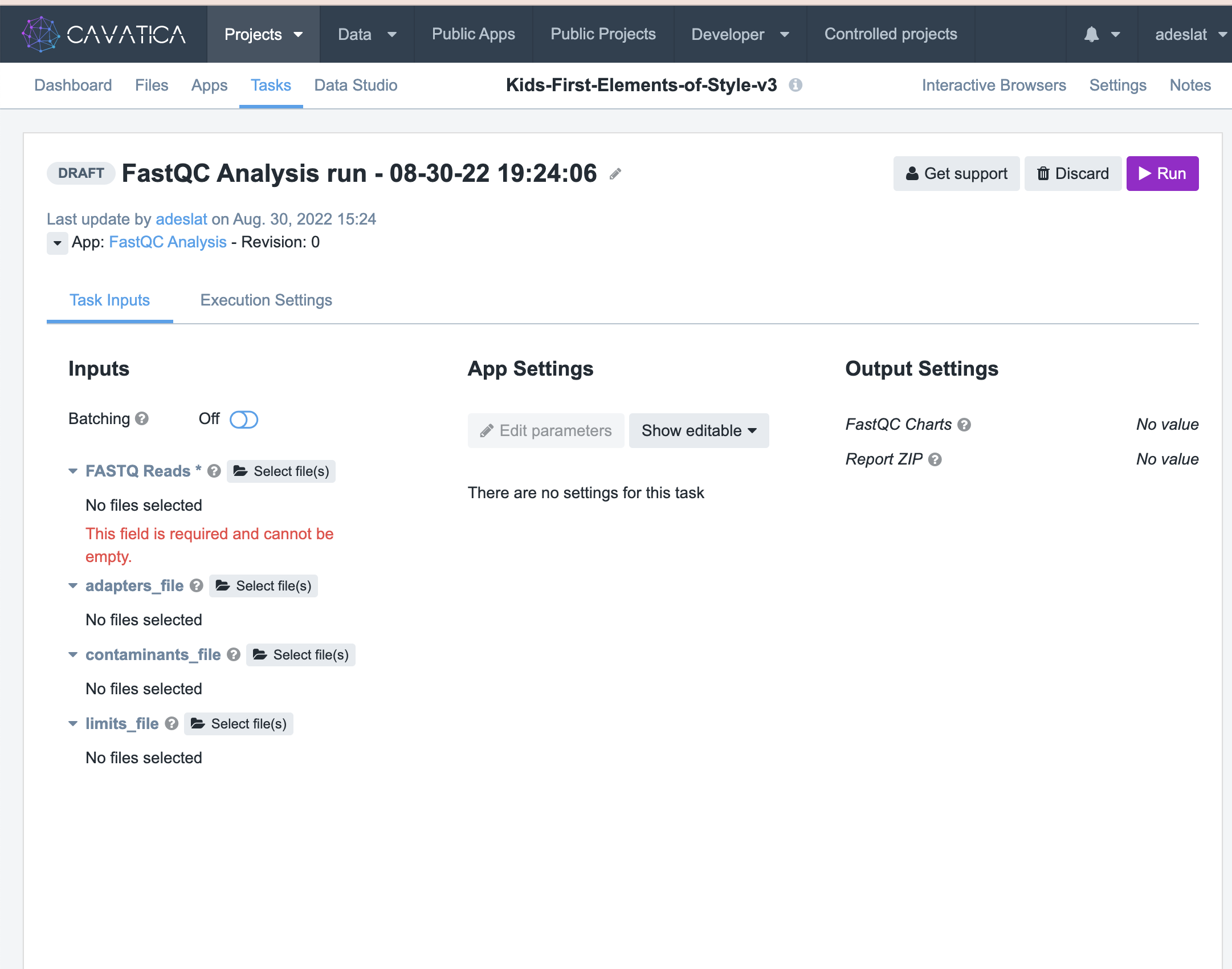Click help icon beside Report ZIP
Viewport: 1232px width, 969px height.
pos(935,459)
